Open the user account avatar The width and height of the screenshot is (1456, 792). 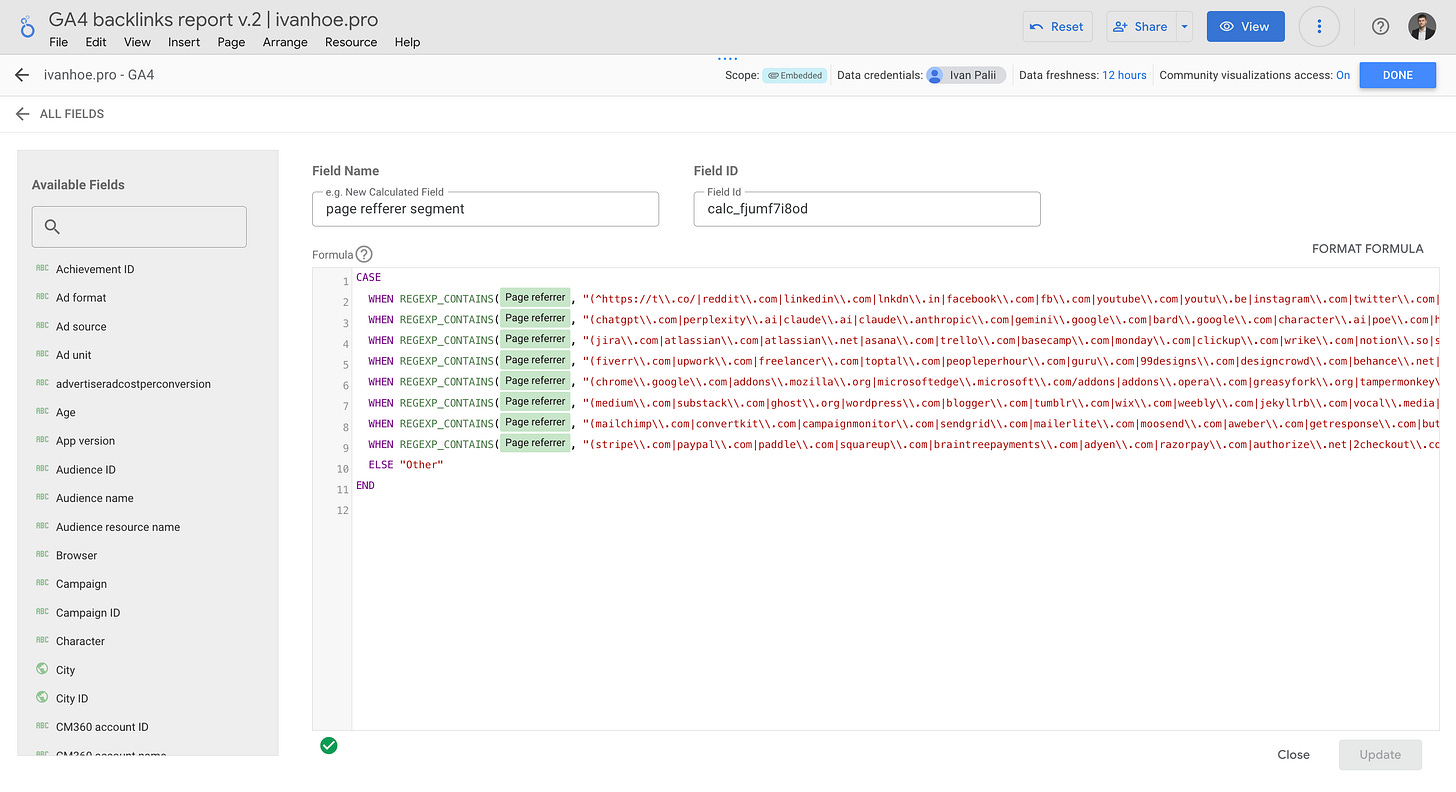click(x=1422, y=27)
